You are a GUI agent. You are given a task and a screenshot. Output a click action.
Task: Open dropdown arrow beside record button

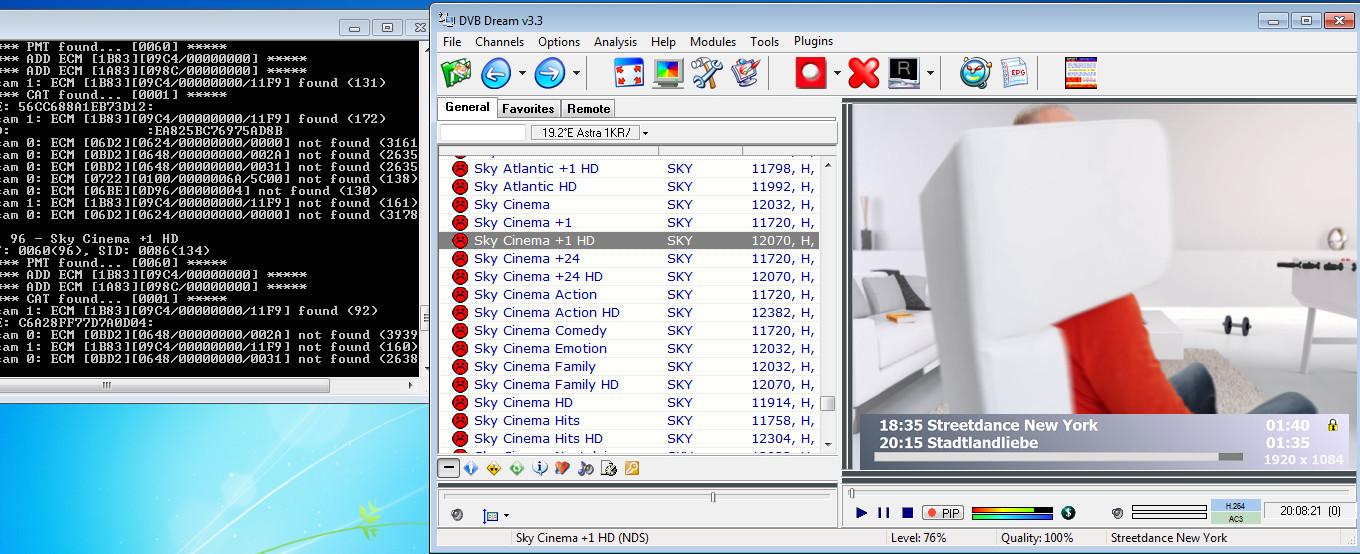click(x=837, y=73)
